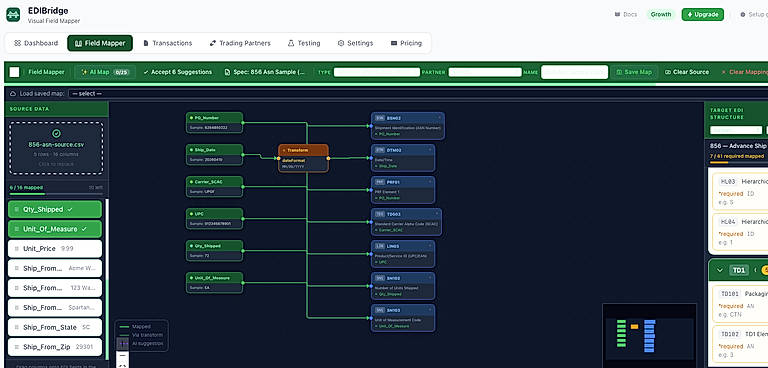Click the zoom out minus control

tap(122, 355)
